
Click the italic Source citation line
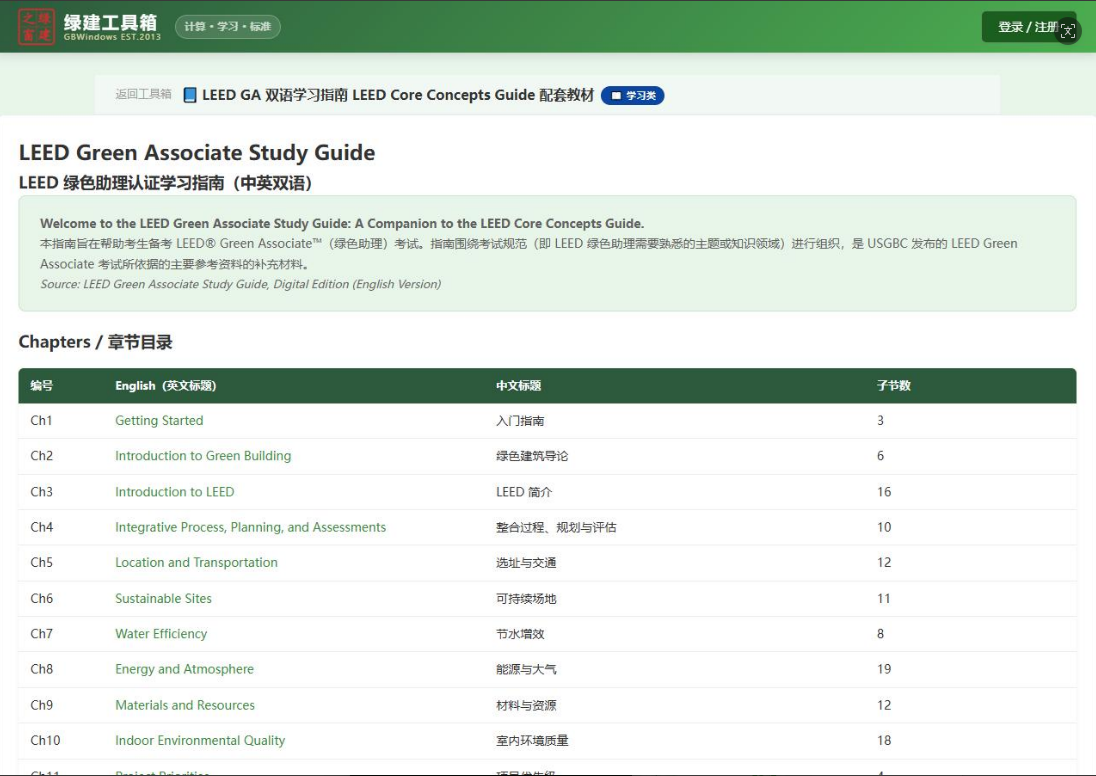pos(240,285)
